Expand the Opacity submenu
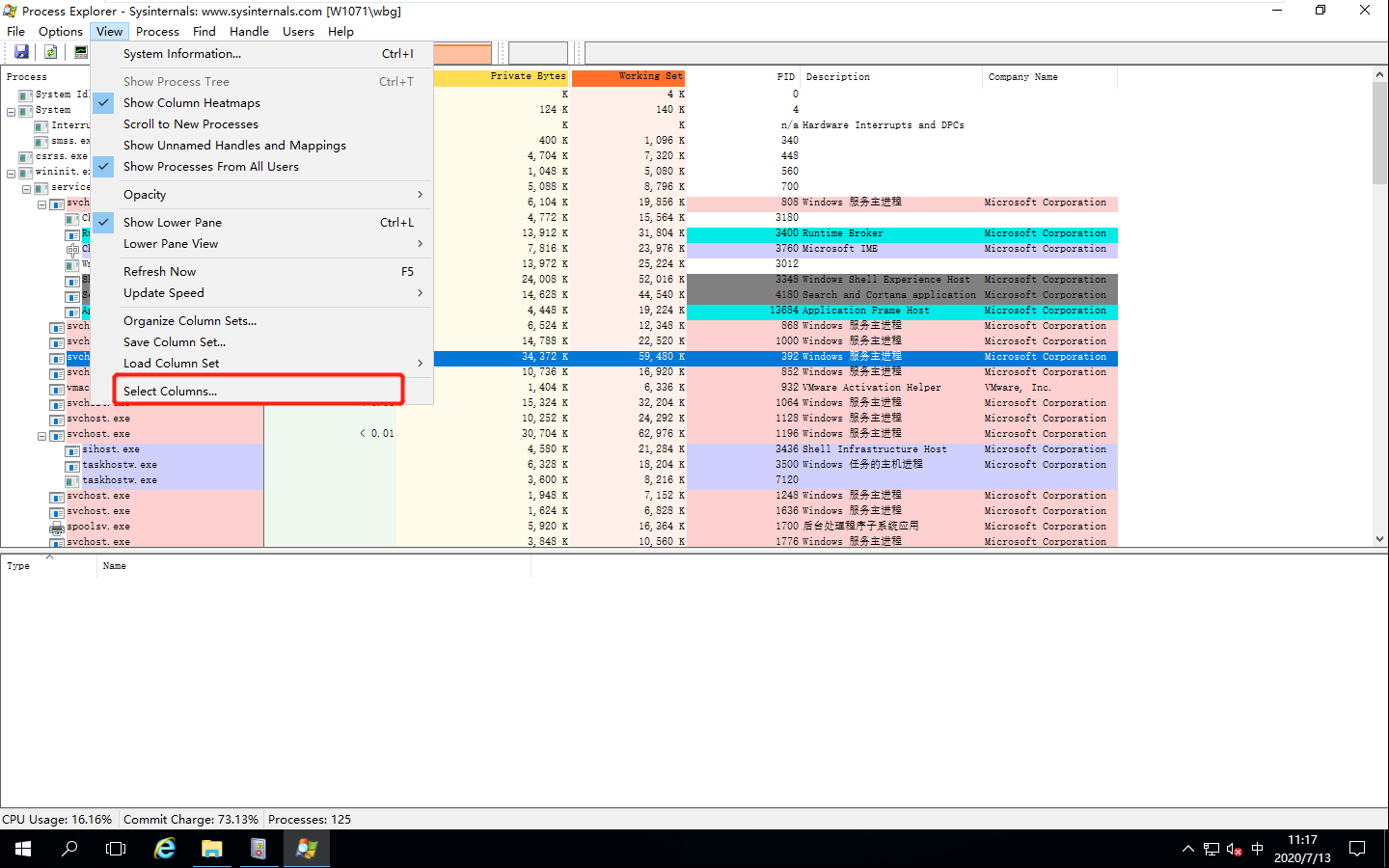This screenshot has width=1389, height=868. pos(261,195)
